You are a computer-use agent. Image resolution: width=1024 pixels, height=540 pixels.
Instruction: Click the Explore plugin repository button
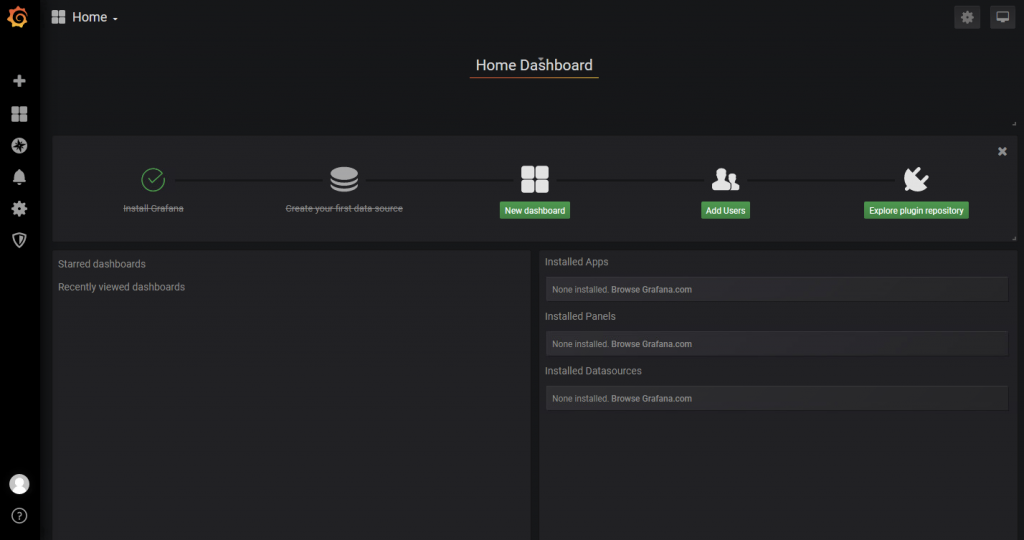(x=916, y=210)
